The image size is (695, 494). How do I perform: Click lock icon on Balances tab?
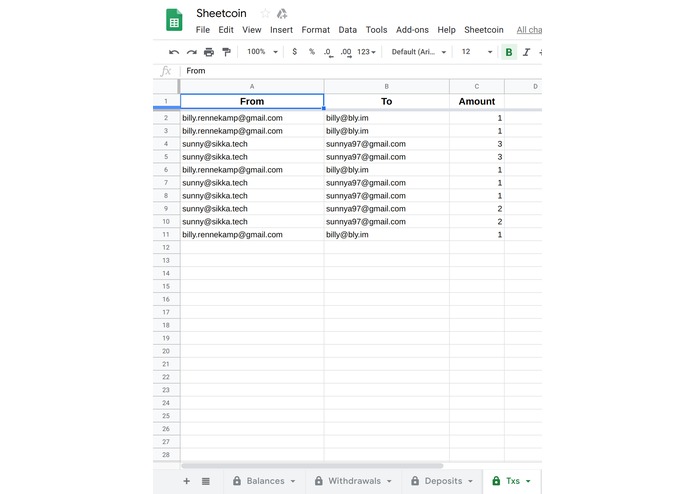(237, 481)
